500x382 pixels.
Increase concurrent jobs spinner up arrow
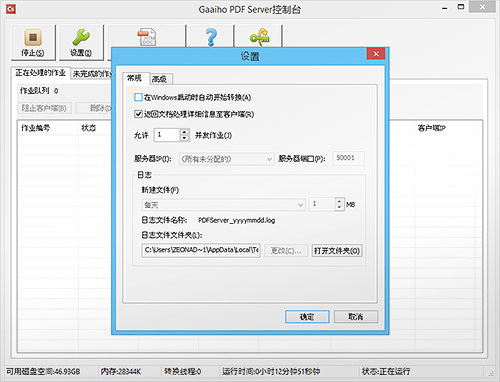point(184,132)
